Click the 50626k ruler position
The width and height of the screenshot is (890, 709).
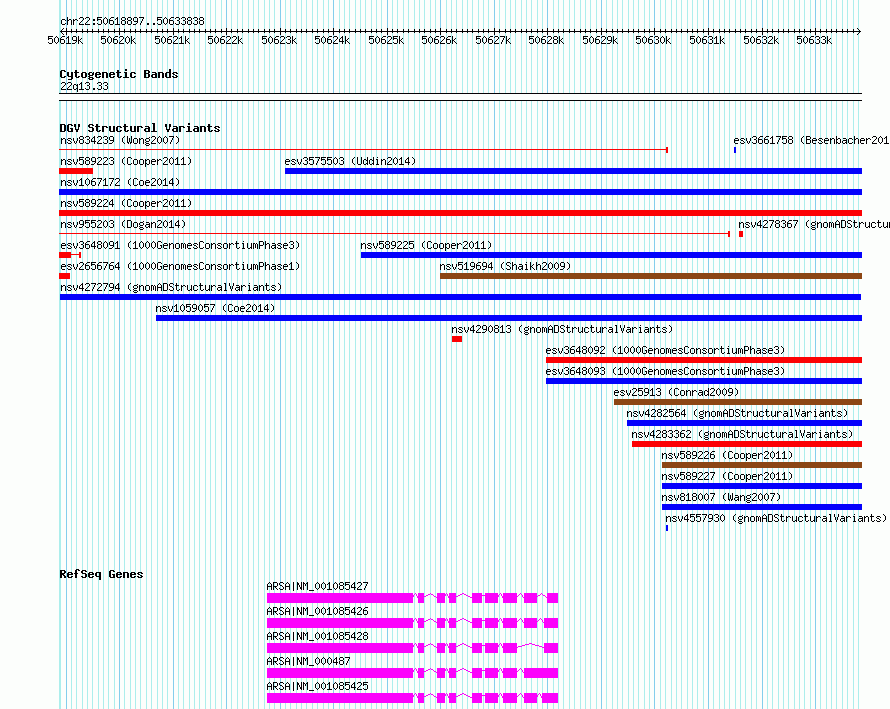tap(439, 40)
